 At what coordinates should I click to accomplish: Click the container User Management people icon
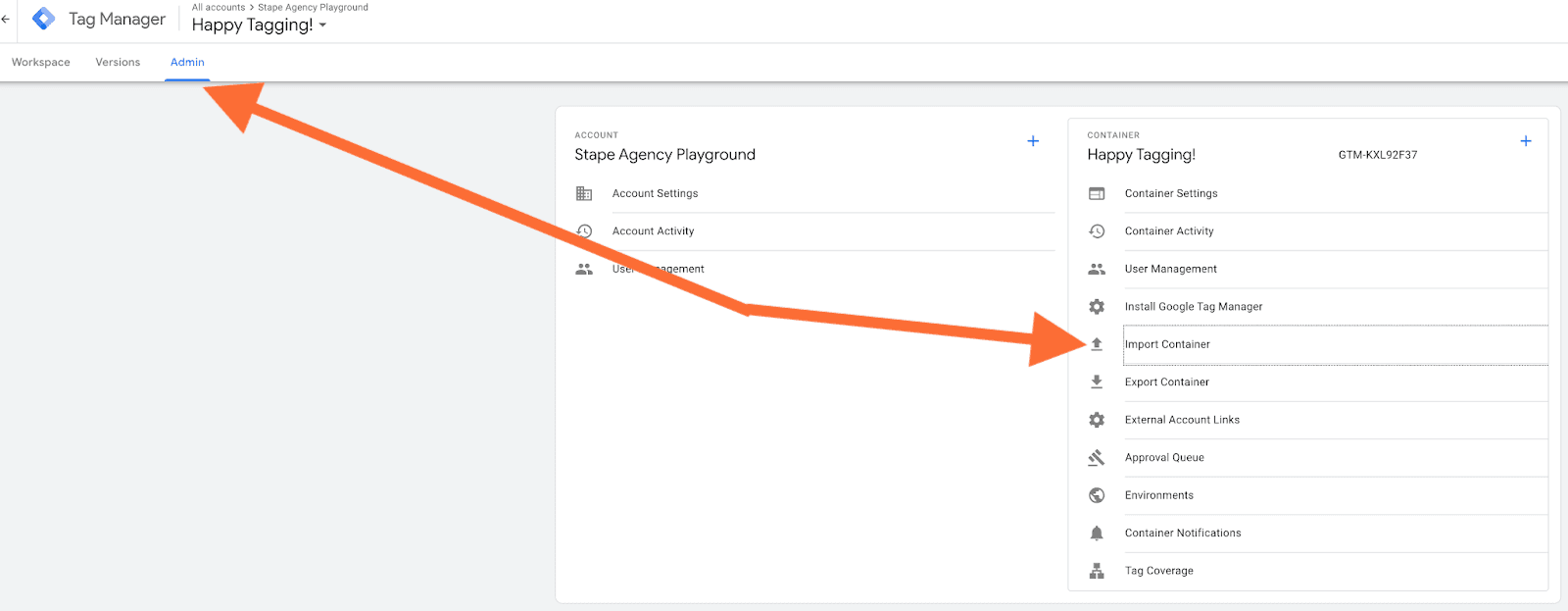(1097, 269)
